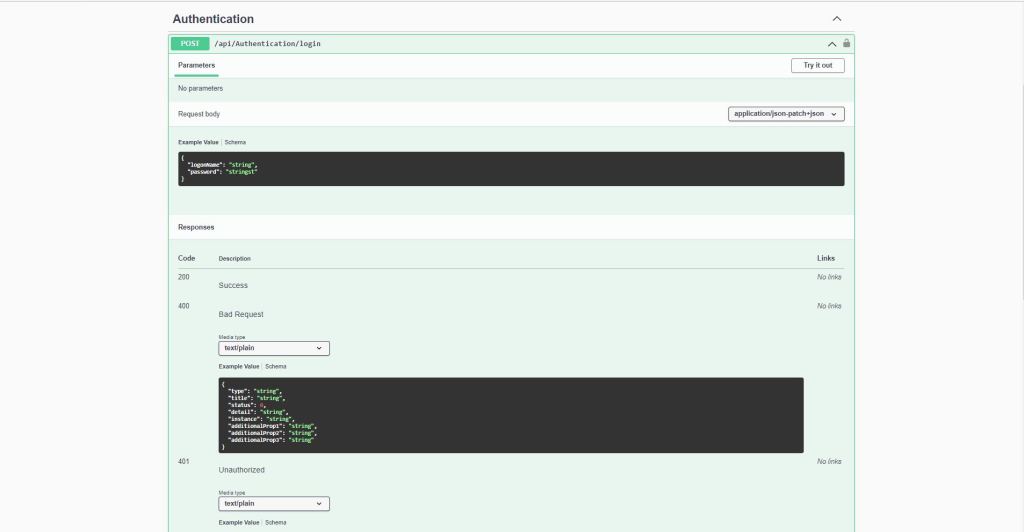Select the Parameters tab
The image size is (1024, 532).
click(x=196, y=65)
